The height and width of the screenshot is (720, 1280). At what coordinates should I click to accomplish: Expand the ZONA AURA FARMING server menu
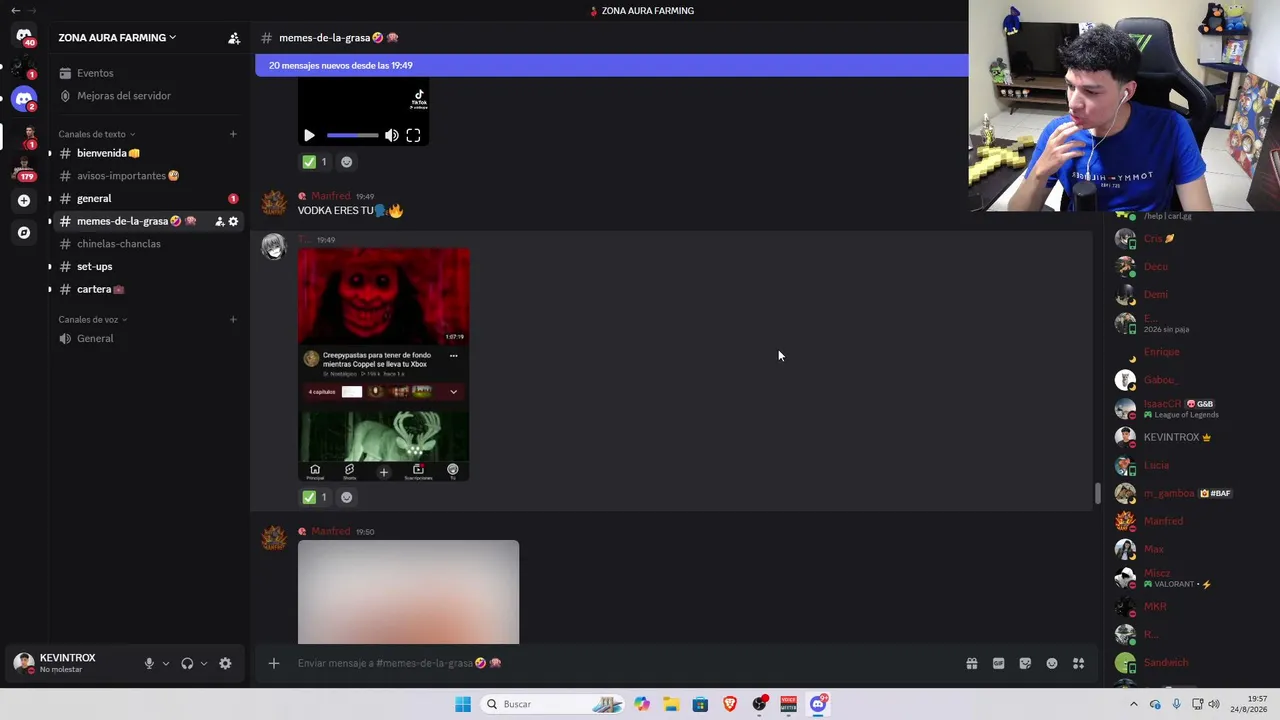tap(117, 38)
